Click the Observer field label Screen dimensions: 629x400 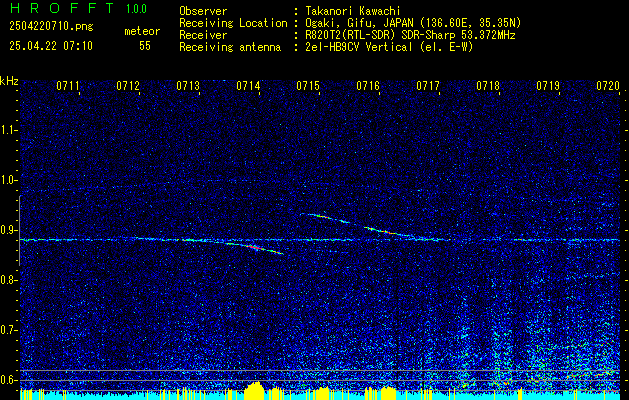coord(203,12)
